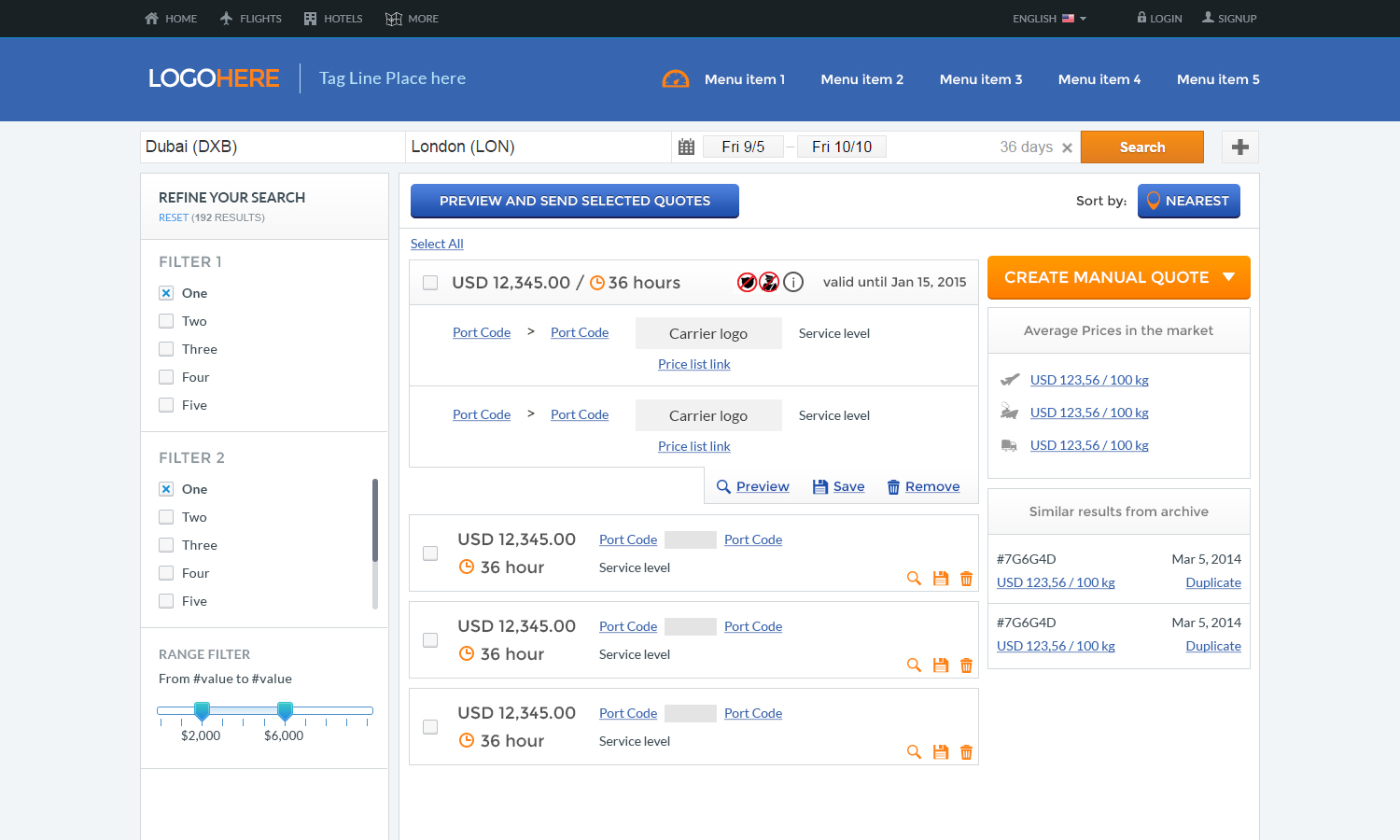Go to Hotels in top navigation
1400x840 pixels.
click(333, 19)
